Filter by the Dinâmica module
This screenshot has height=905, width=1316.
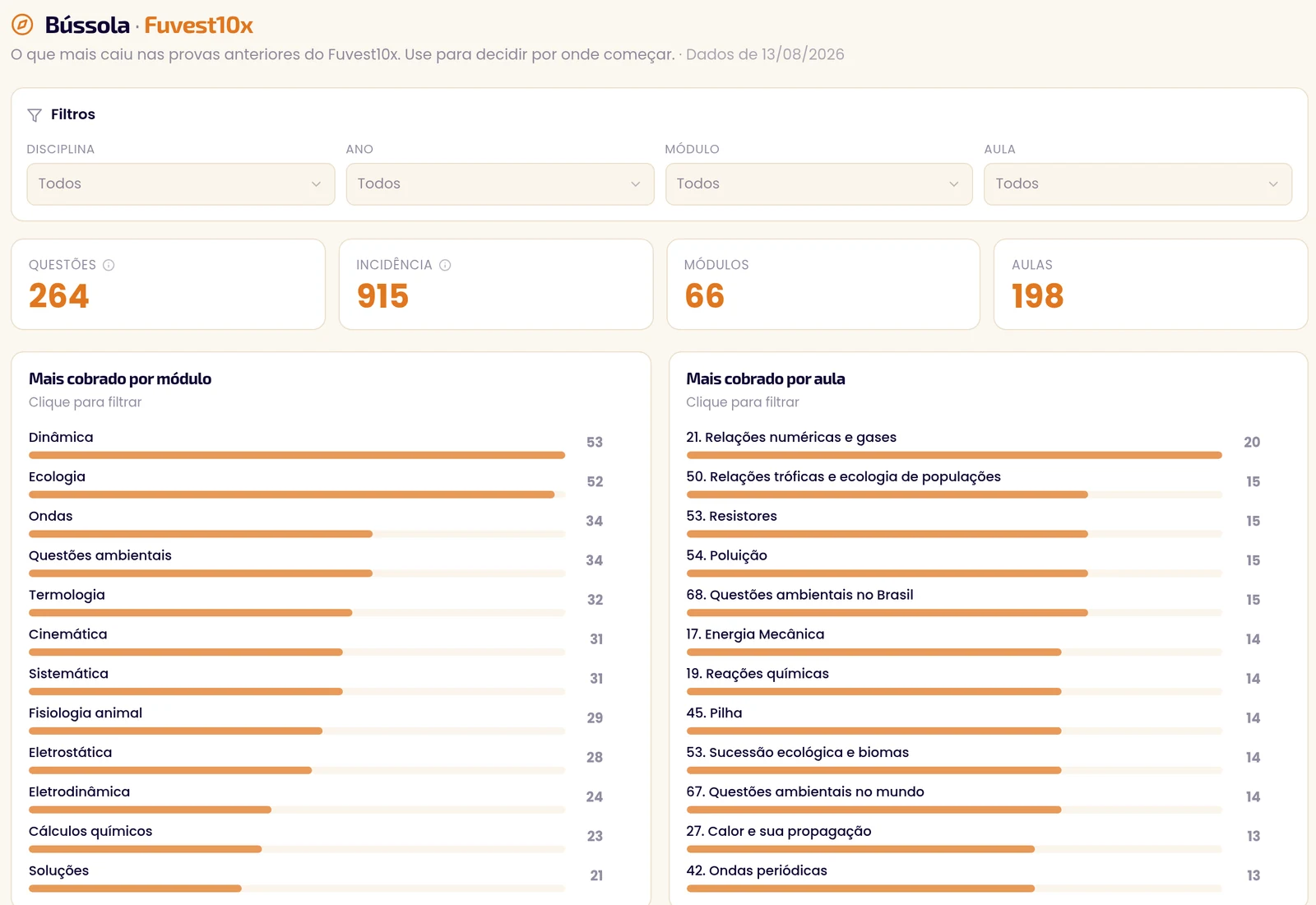coord(316,443)
